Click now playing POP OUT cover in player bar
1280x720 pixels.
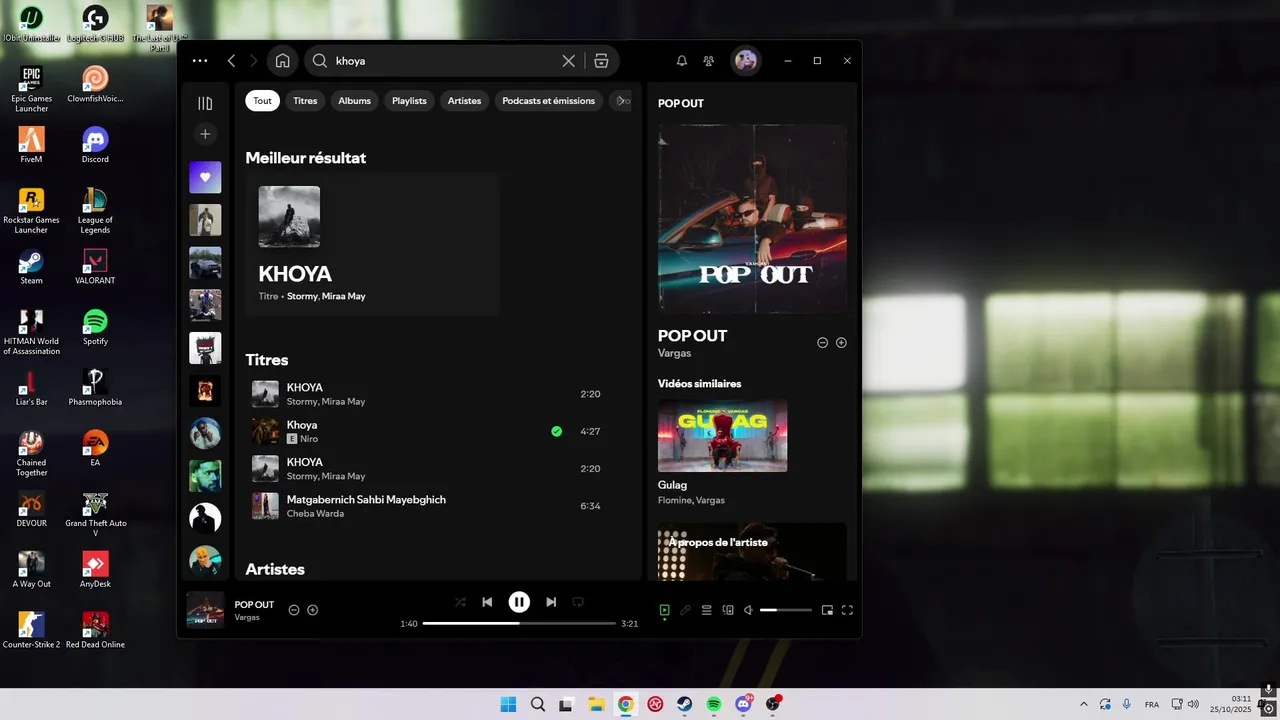click(x=205, y=610)
